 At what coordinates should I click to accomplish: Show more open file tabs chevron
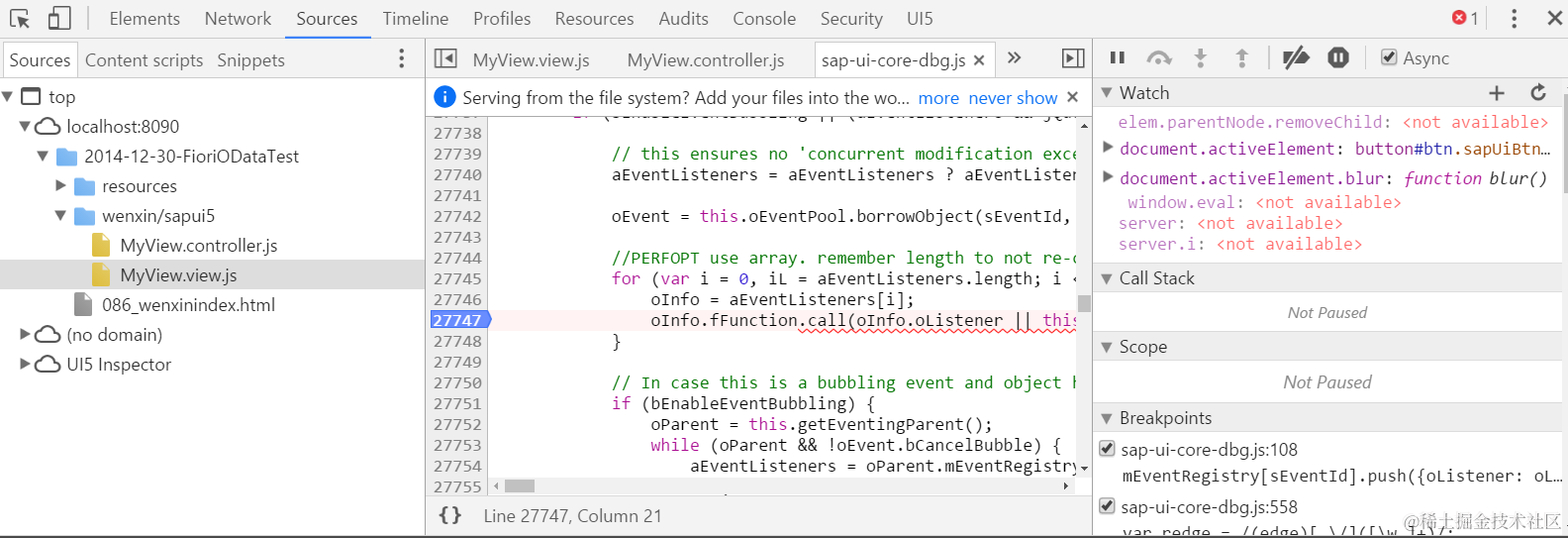click(x=1014, y=58)
